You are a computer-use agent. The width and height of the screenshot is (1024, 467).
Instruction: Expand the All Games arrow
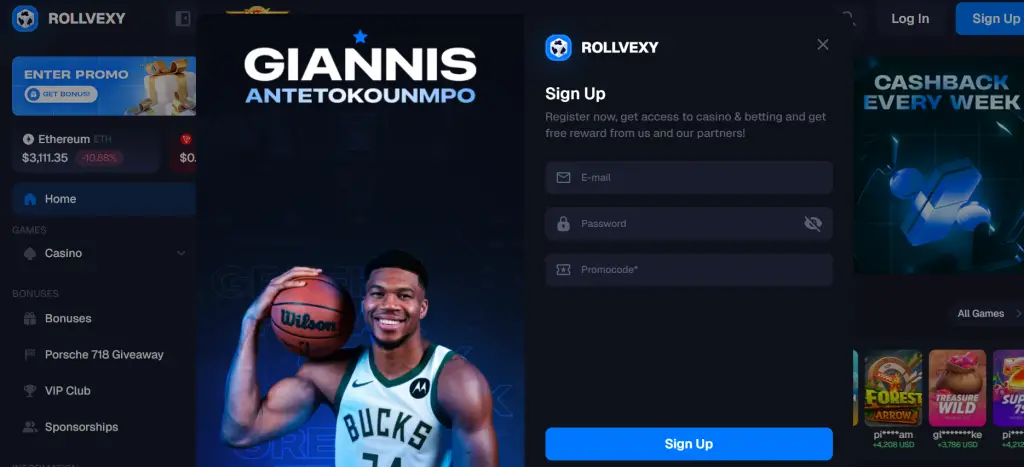tap(1019, 314)
